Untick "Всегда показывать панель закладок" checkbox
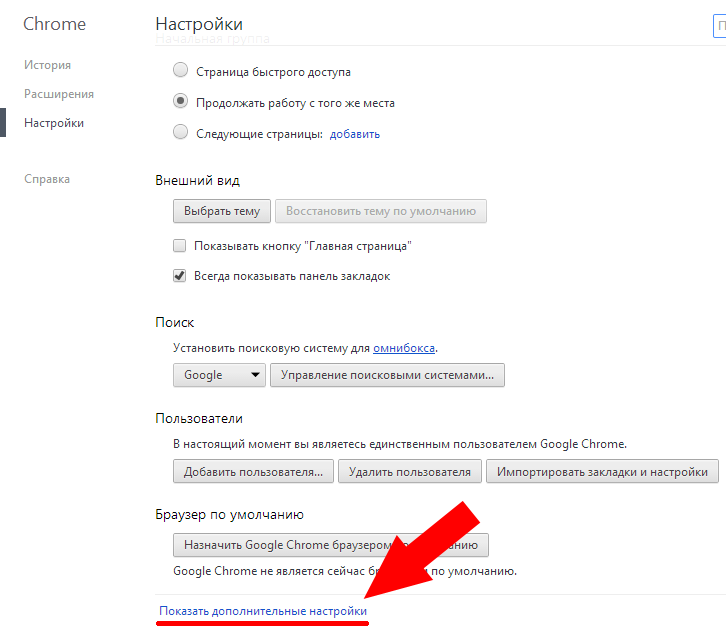 point(179,276)
